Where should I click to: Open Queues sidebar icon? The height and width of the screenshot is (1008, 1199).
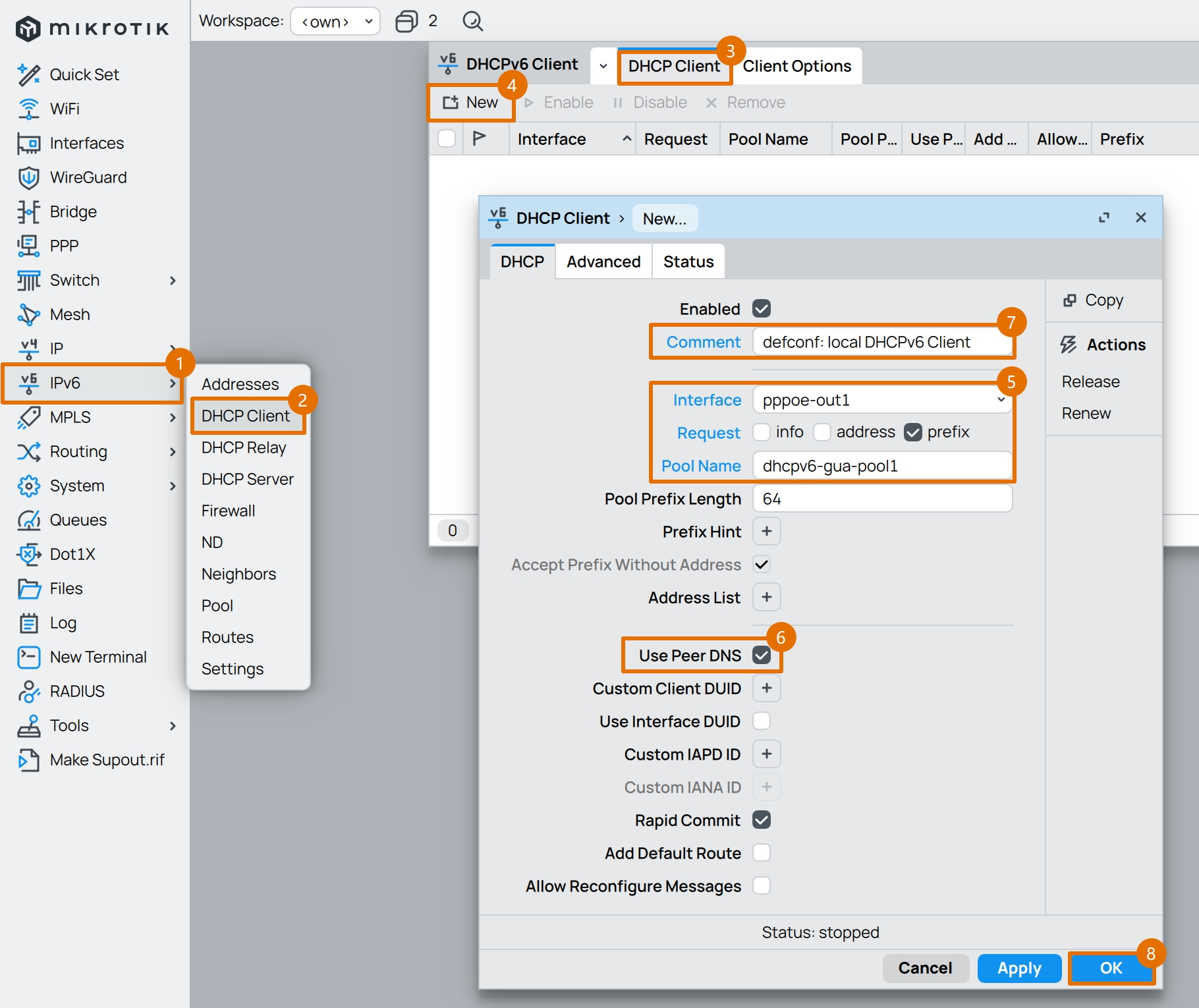click(x=29, y=520)
